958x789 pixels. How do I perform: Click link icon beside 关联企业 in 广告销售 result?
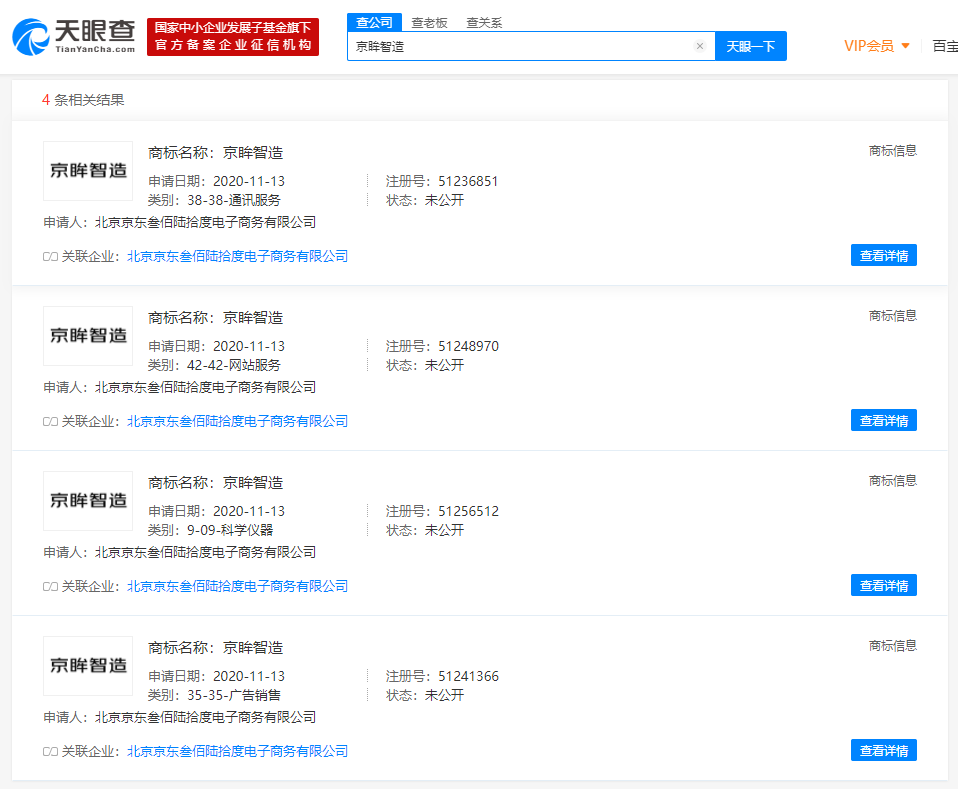(50, 752)
